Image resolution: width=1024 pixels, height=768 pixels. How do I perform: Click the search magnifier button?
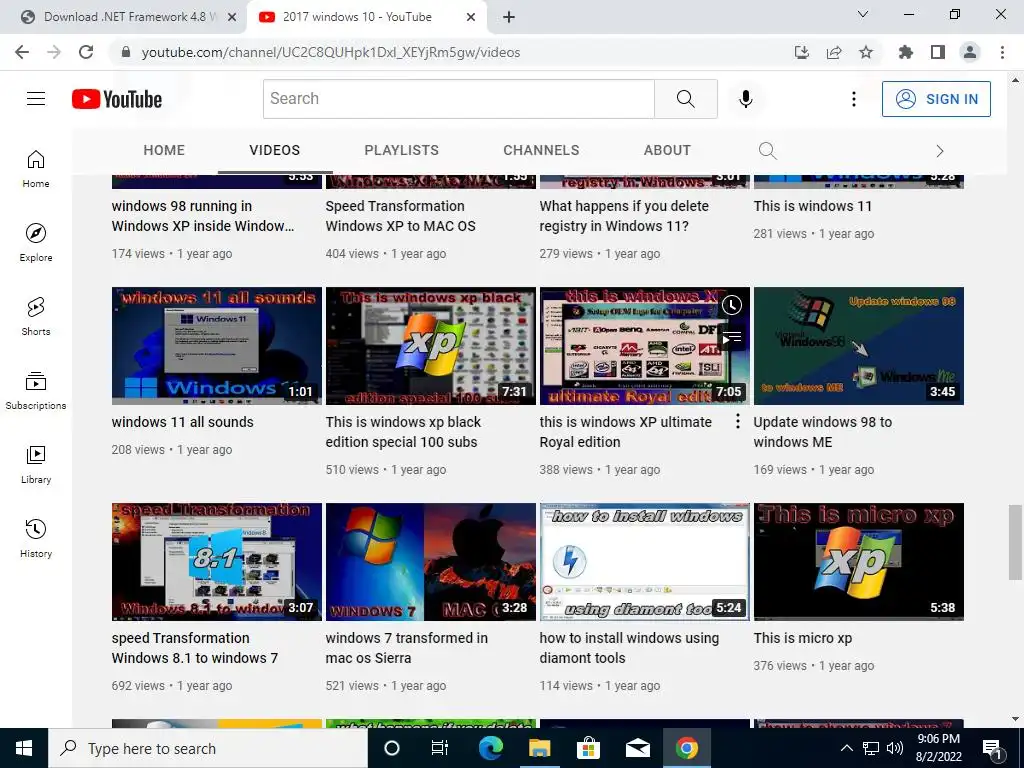point(686,99)
